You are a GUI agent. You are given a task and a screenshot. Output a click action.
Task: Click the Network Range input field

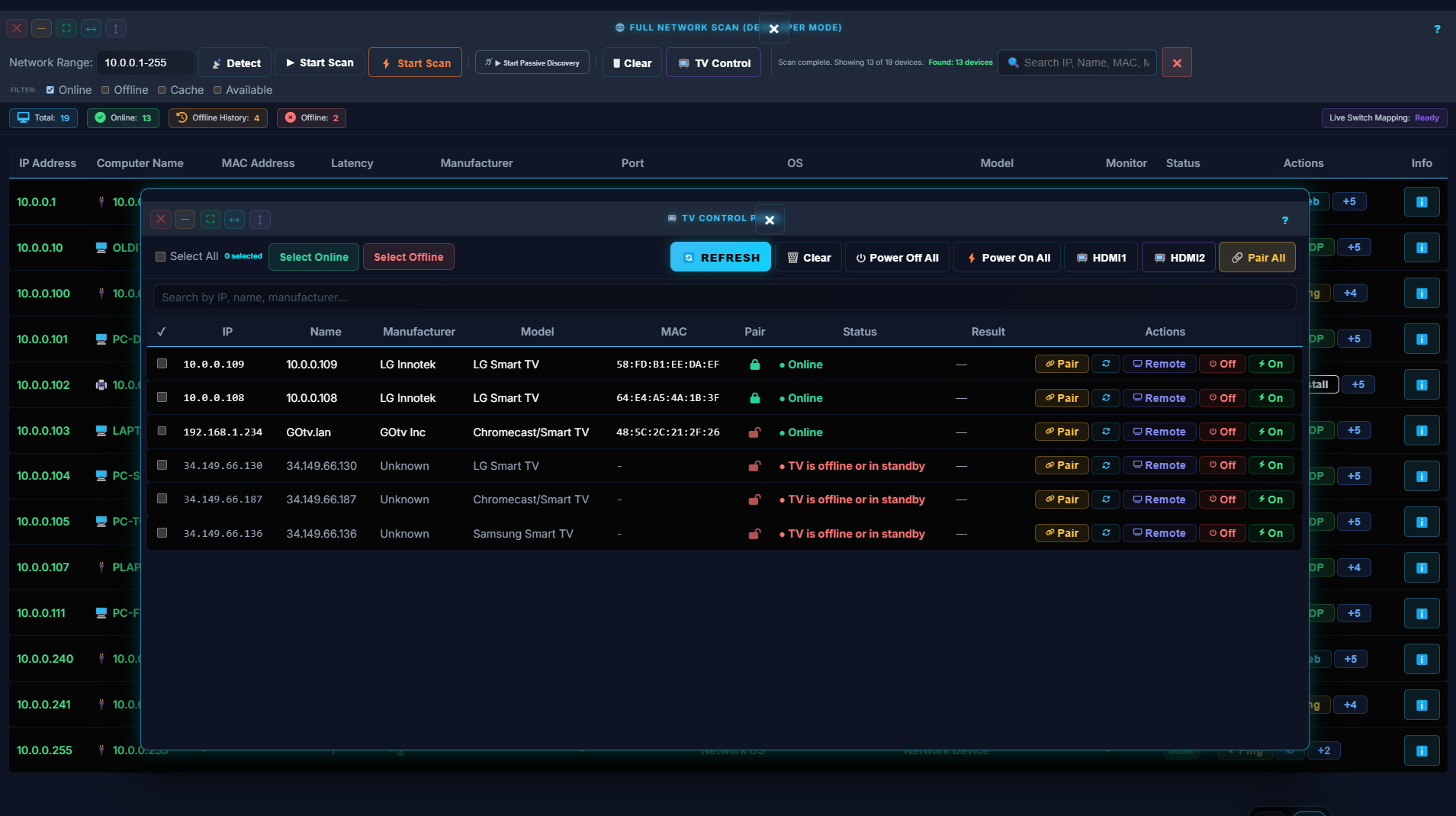coord(145,63)
